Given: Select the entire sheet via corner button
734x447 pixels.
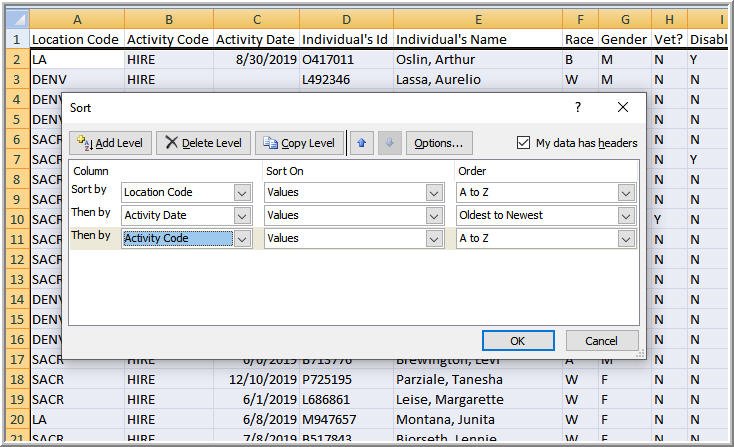Looking at the screenshot, I should (18, 19).
